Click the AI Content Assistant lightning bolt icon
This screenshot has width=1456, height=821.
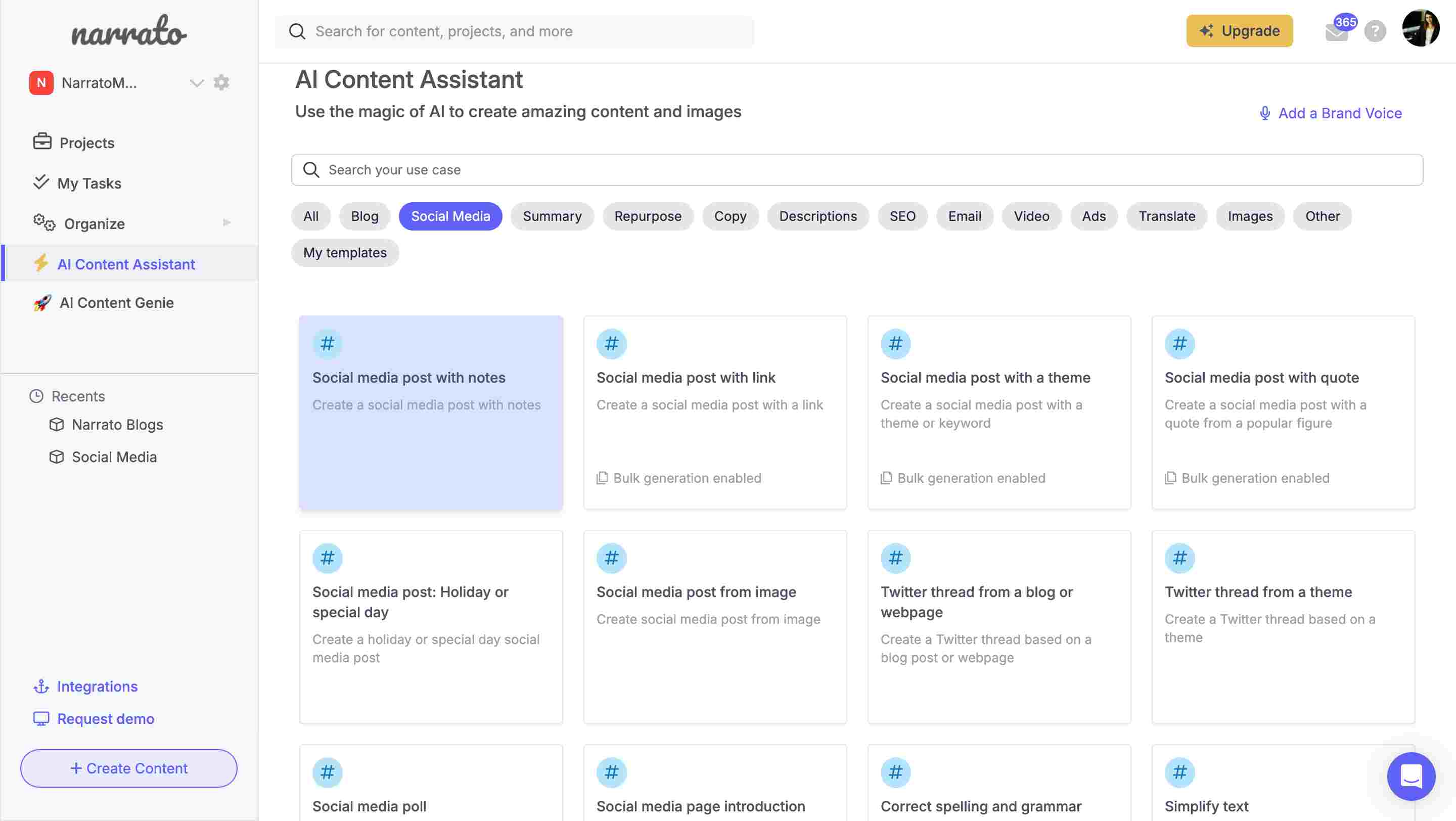(41, 263)
